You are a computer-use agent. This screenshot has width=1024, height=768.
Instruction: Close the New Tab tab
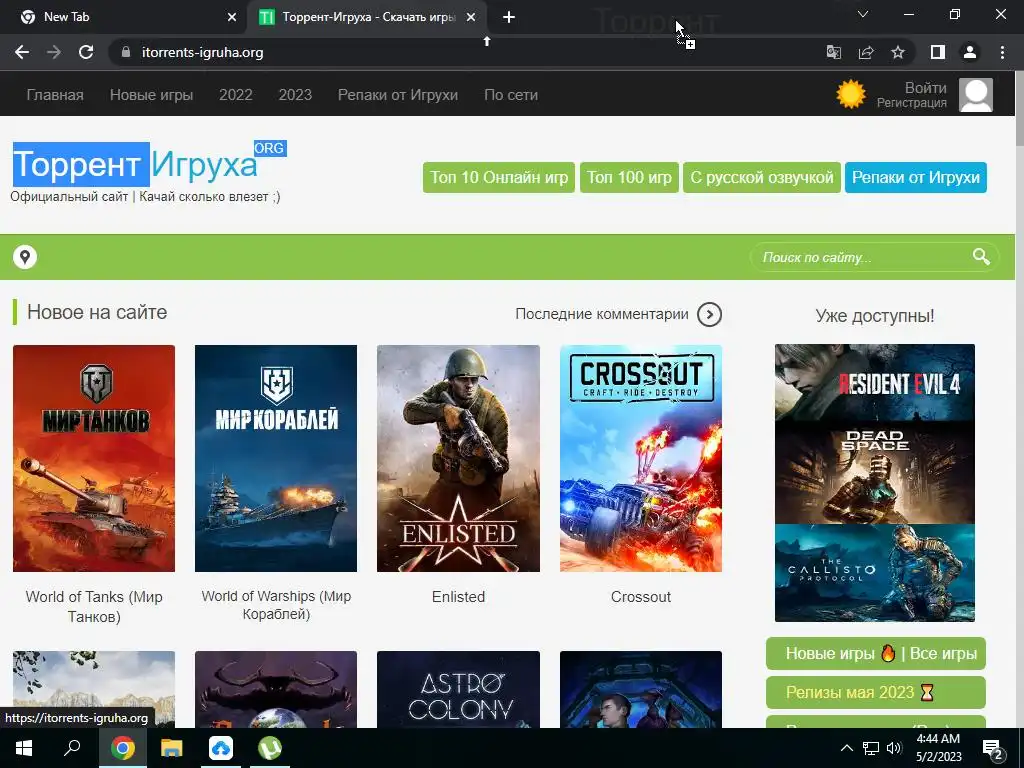pos(232,17)
